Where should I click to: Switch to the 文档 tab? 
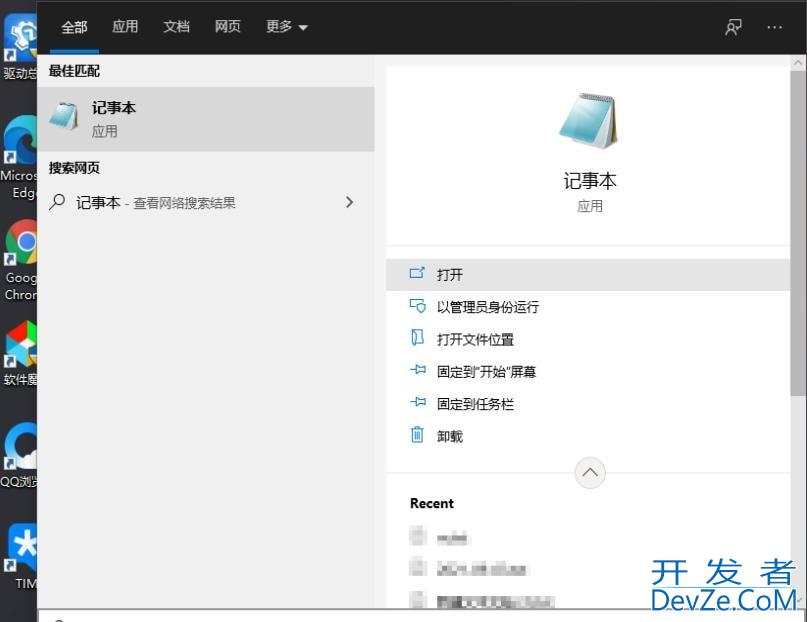point(176,27)
